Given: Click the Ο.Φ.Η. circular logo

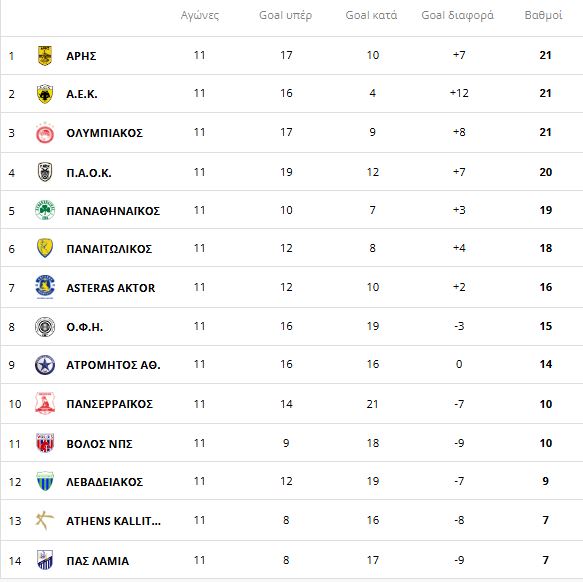Looking at the screenshot, I should [x=45, y=327].
